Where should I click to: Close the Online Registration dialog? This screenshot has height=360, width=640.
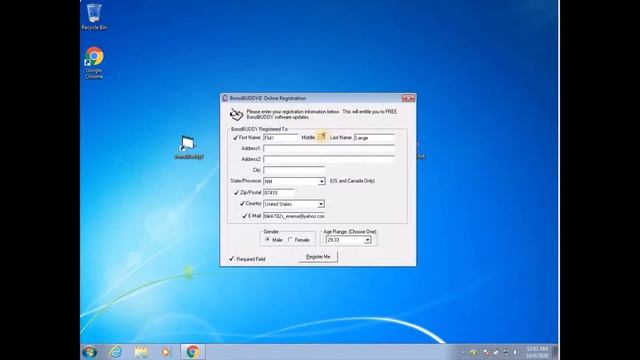coord(408,98)
